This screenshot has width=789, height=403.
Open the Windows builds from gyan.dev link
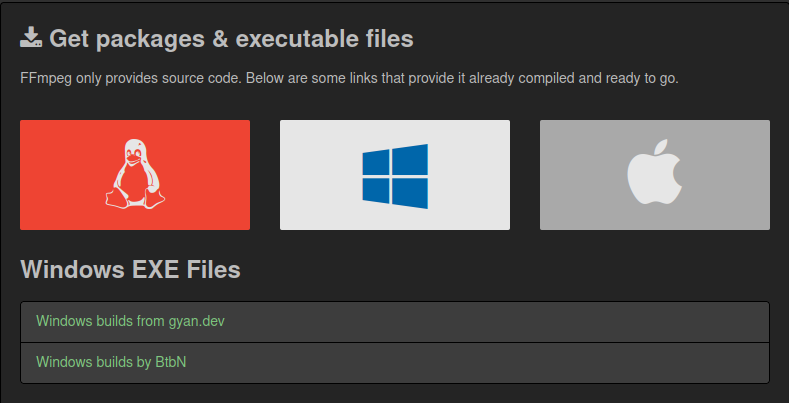130,321
